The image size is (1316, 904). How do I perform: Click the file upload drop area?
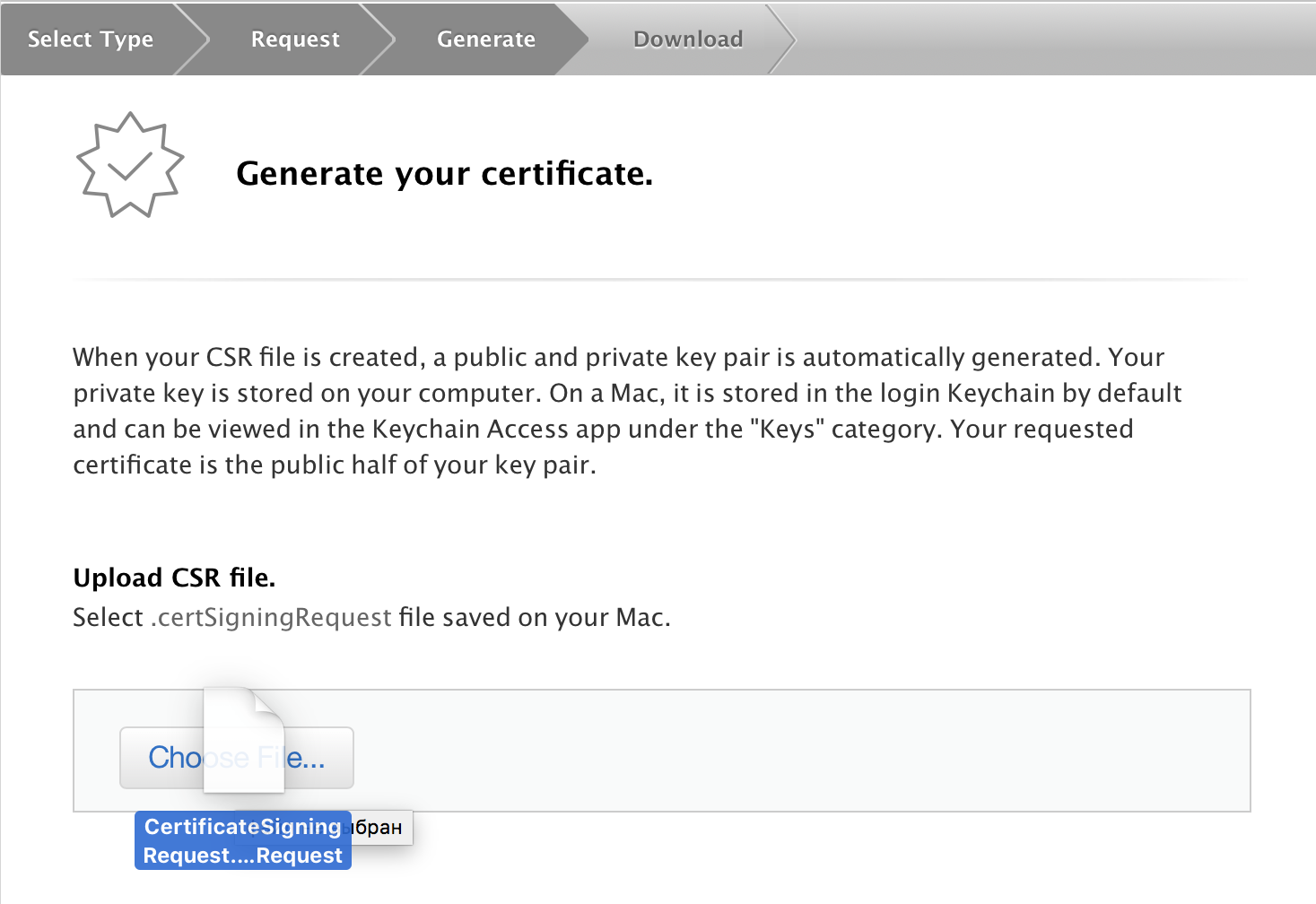pyautogui.click(x=662, y=751)
